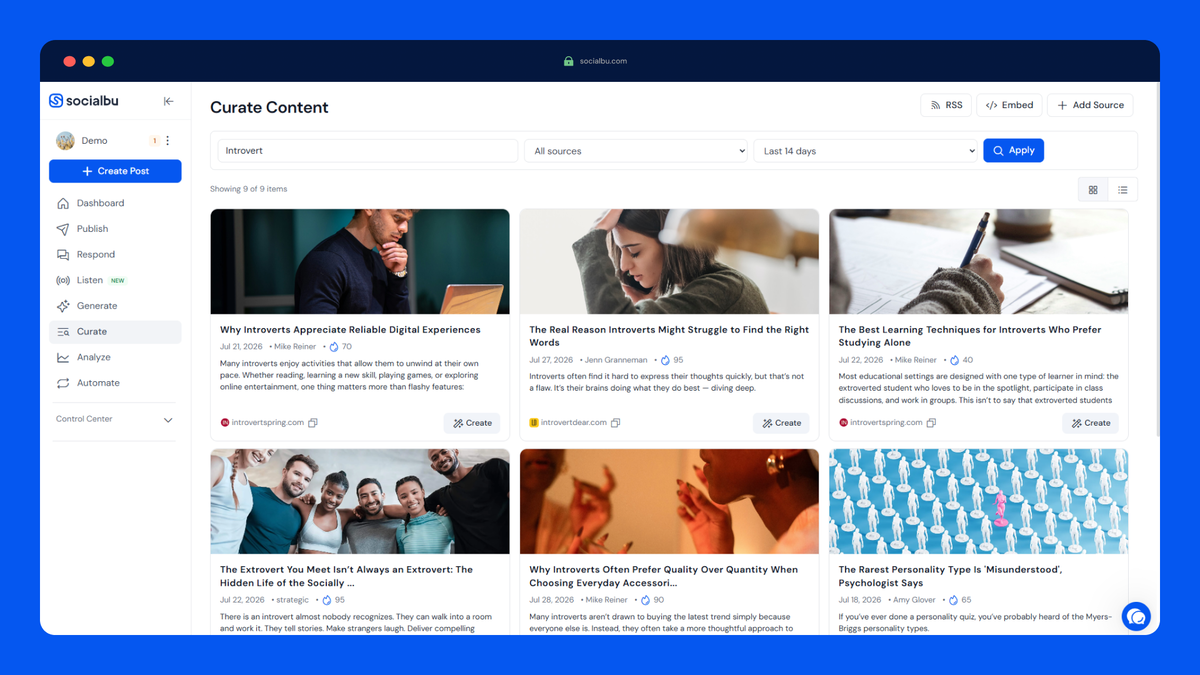Image resolution: width=1200 pixels, height=675 pixels.
Task: Click the RSS button
Action: click(x=946, y=105)
